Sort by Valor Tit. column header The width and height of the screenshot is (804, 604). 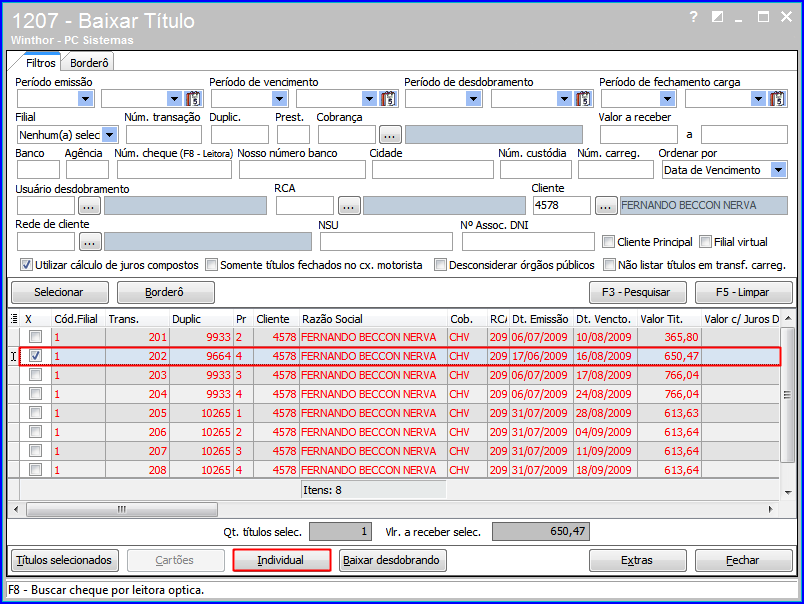click(x=669, y=319)
